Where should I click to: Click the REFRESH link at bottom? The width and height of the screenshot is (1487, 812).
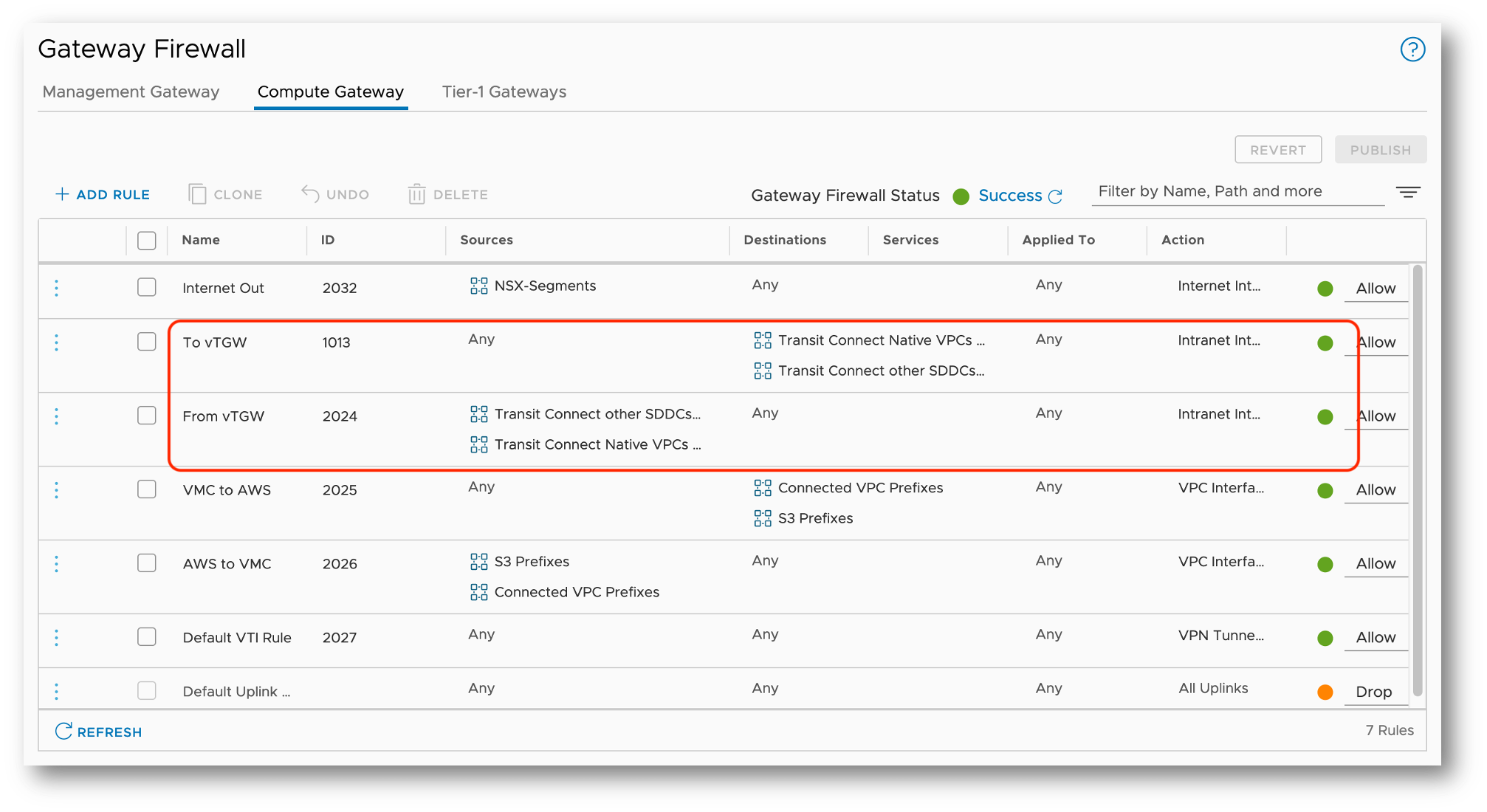coord(99,732)
